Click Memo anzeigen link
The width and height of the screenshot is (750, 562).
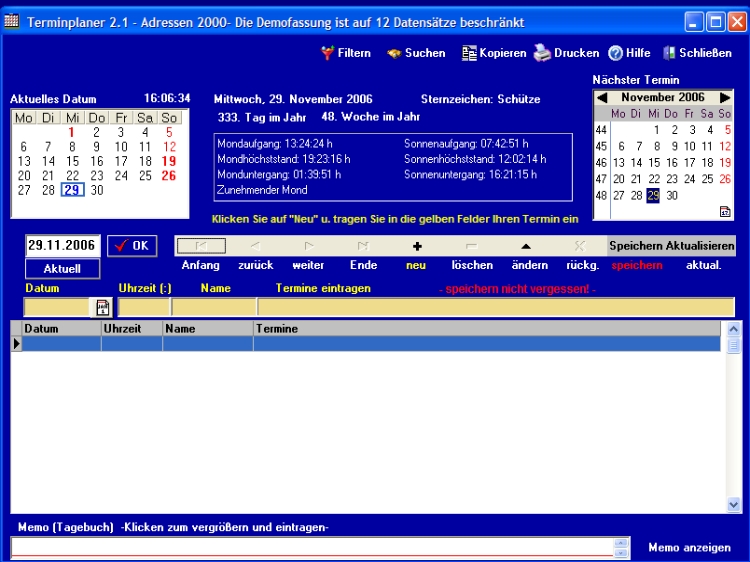point(689,547)
